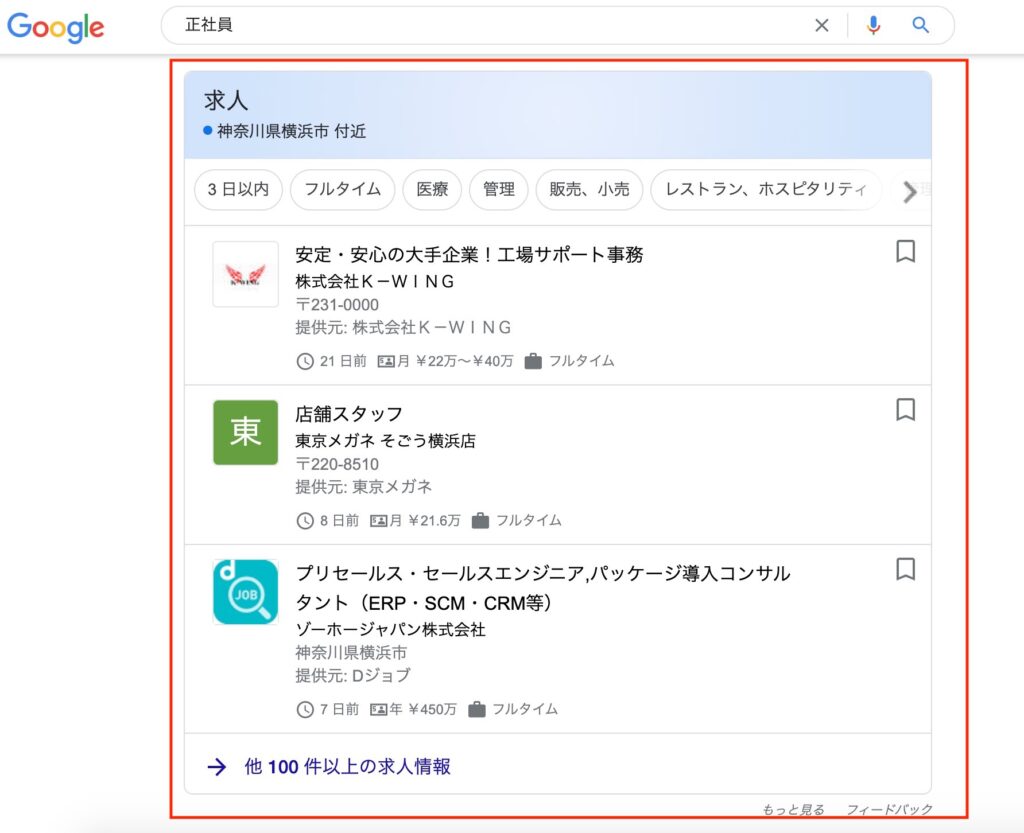Click postal code 〒231-0000
Image resolution: width=1024 pixels, height=833 pixels.
point(337,305)
